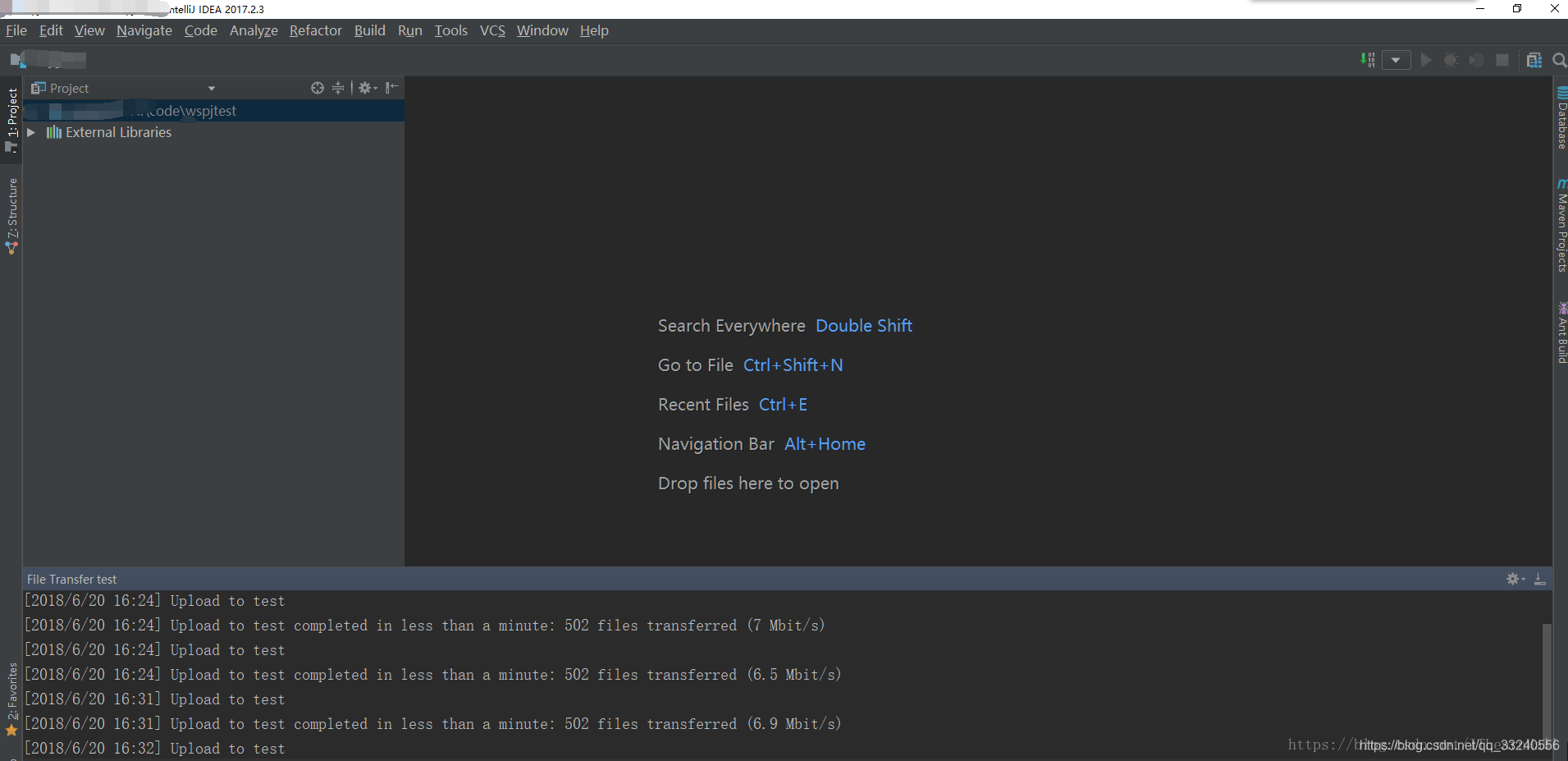The height and width of the screenshot is (761, 1568).
Task: Click the scroll from source target icon
Action: click(318, 88)
